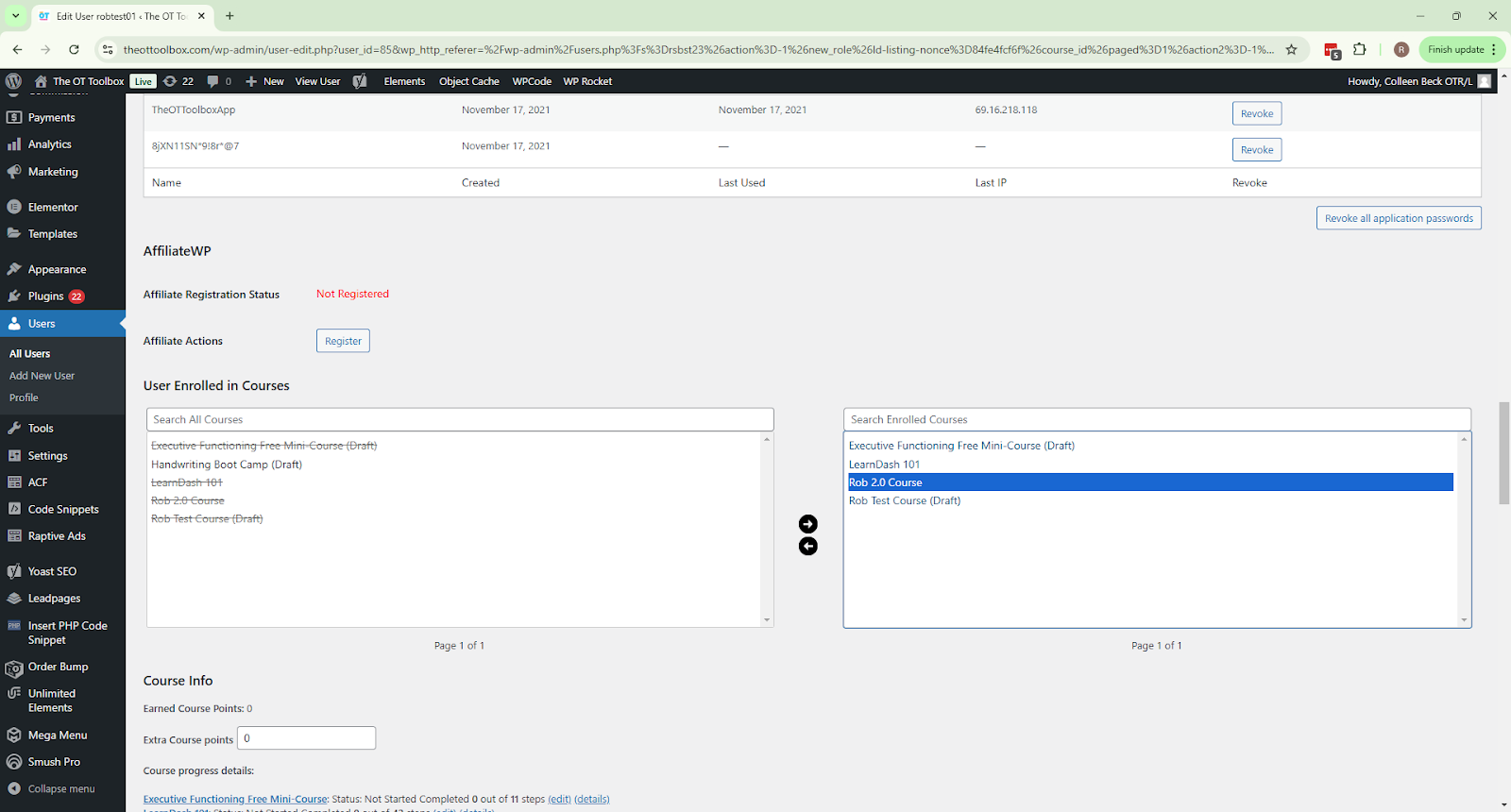Viewport: 1511px width, 812px height.
Task: Bookmark this page with star icon
Action: tap(1291, 49)
